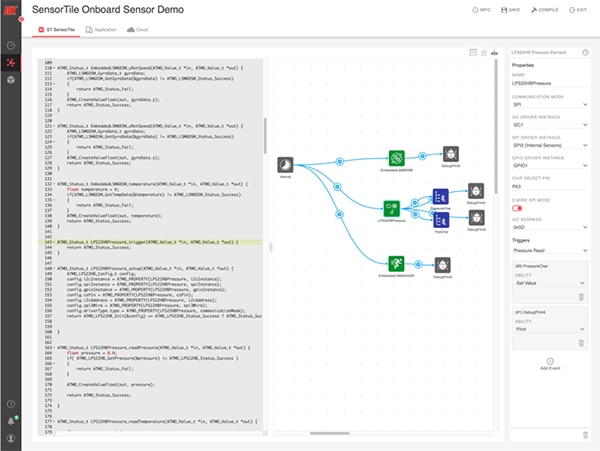Select the LPS22HBPressure node
Viewport: 600px width, 451px height.
coord(393,206)
